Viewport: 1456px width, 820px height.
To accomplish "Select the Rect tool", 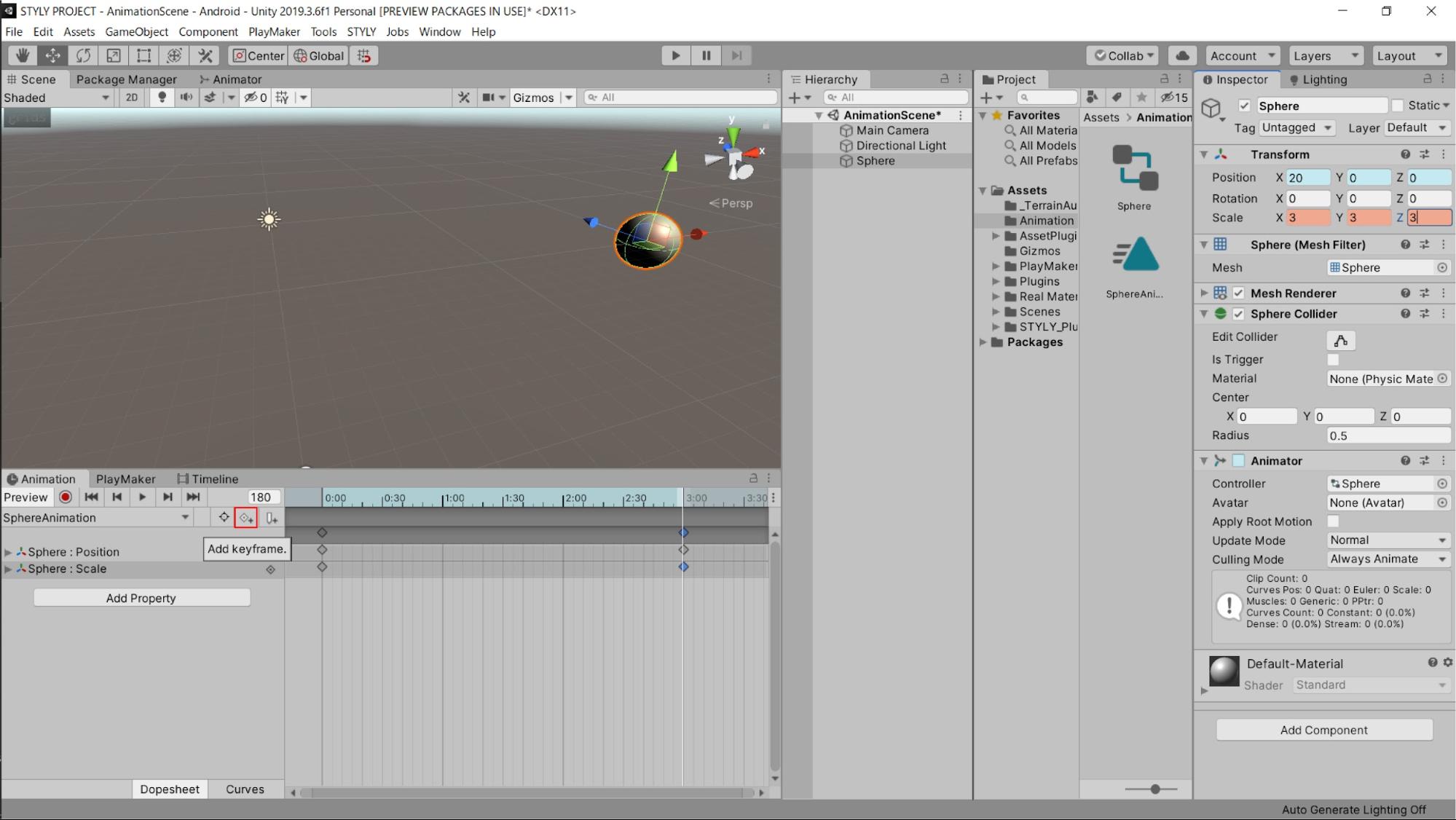I will click(144, 55).
